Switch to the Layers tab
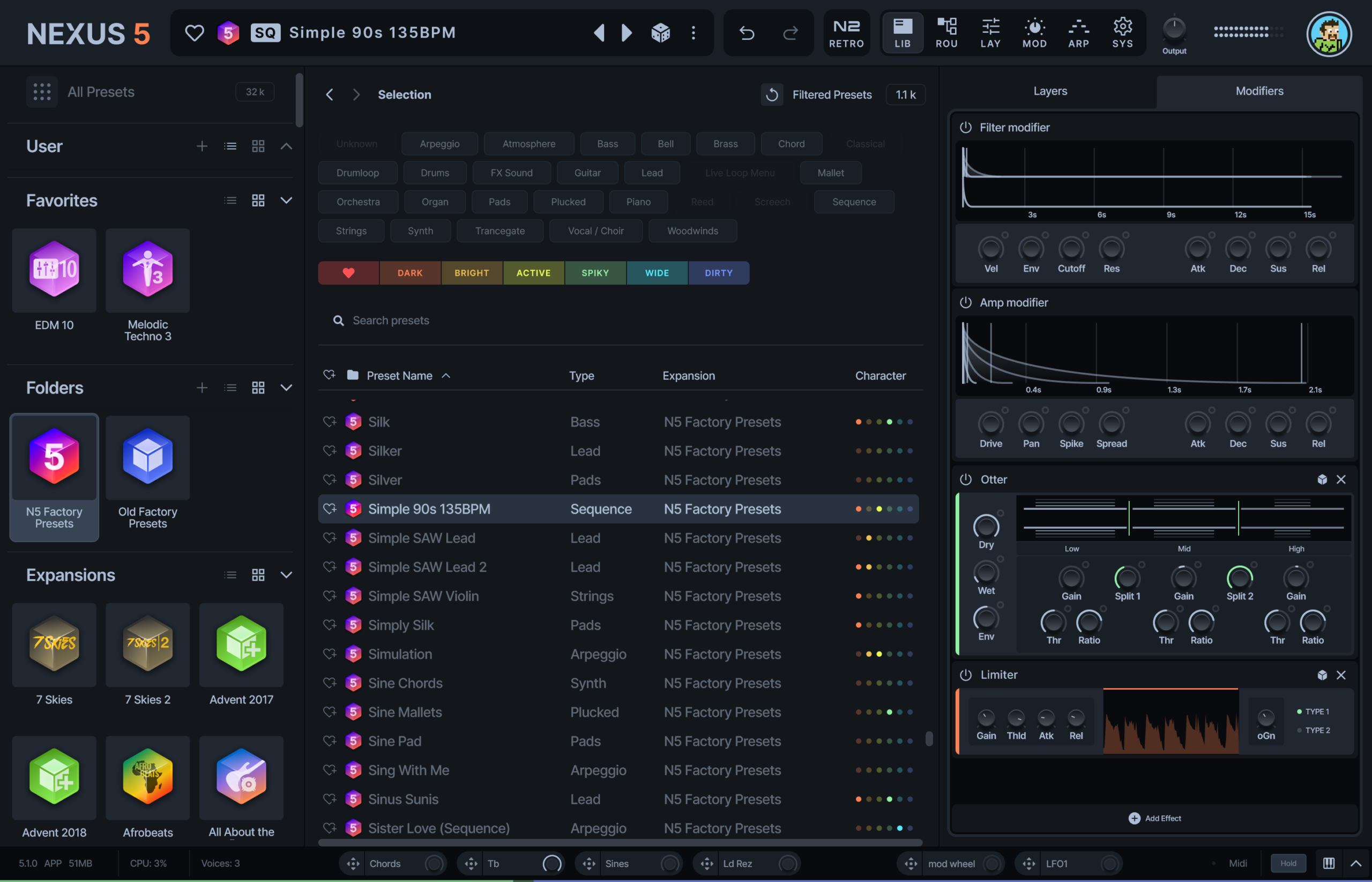Image resolution: width=1372 pixels, height=882 pixels. pyautogui.click(x=1050, y=91)
